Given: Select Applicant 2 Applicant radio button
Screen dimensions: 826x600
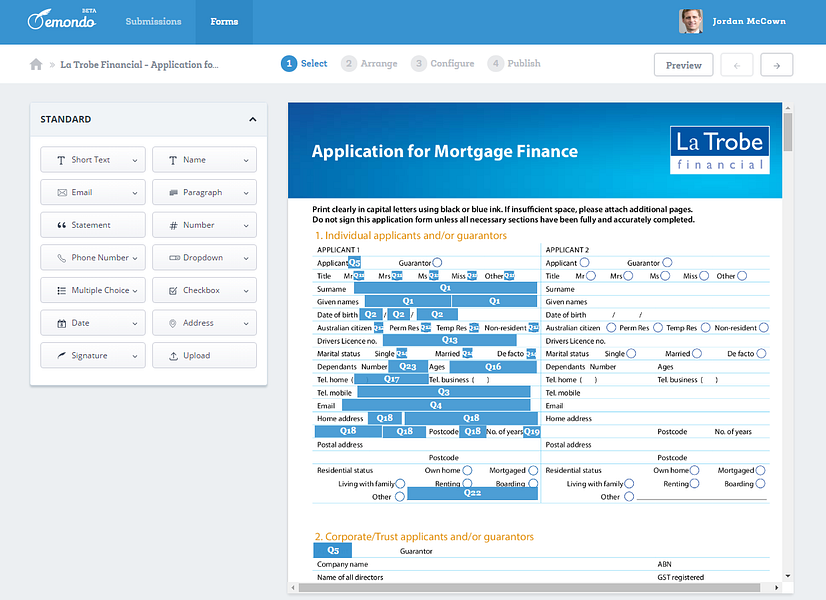Looking at the screenshot, I should pyautogui.click(x=584, y=262).
